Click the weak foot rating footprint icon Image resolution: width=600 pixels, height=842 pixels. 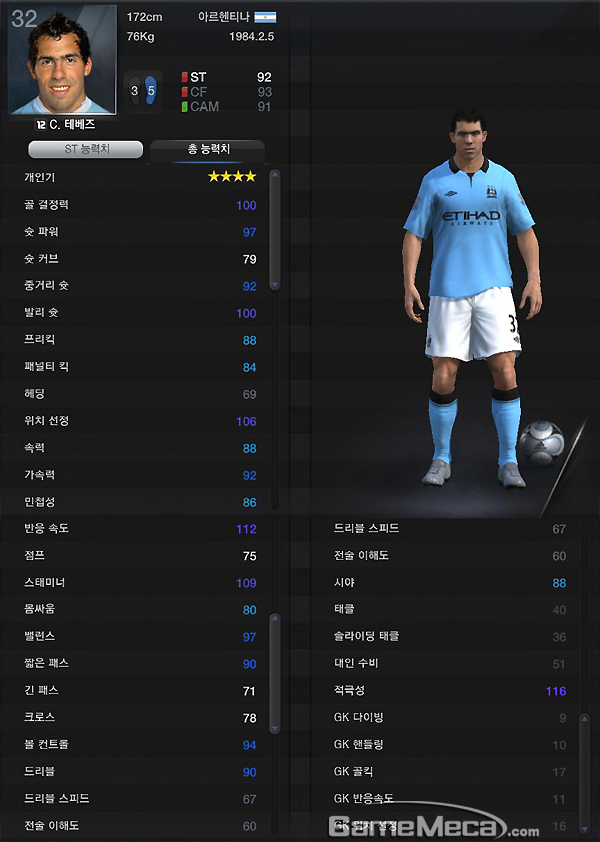point(135,91)
